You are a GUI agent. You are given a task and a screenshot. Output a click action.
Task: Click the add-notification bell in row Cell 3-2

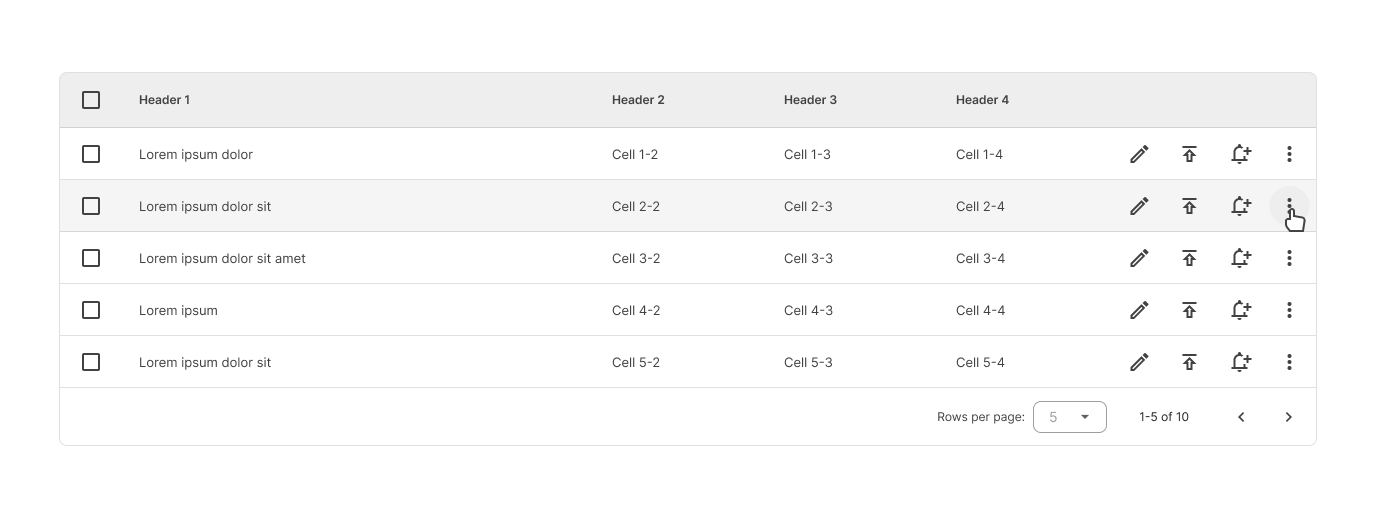1240,258
